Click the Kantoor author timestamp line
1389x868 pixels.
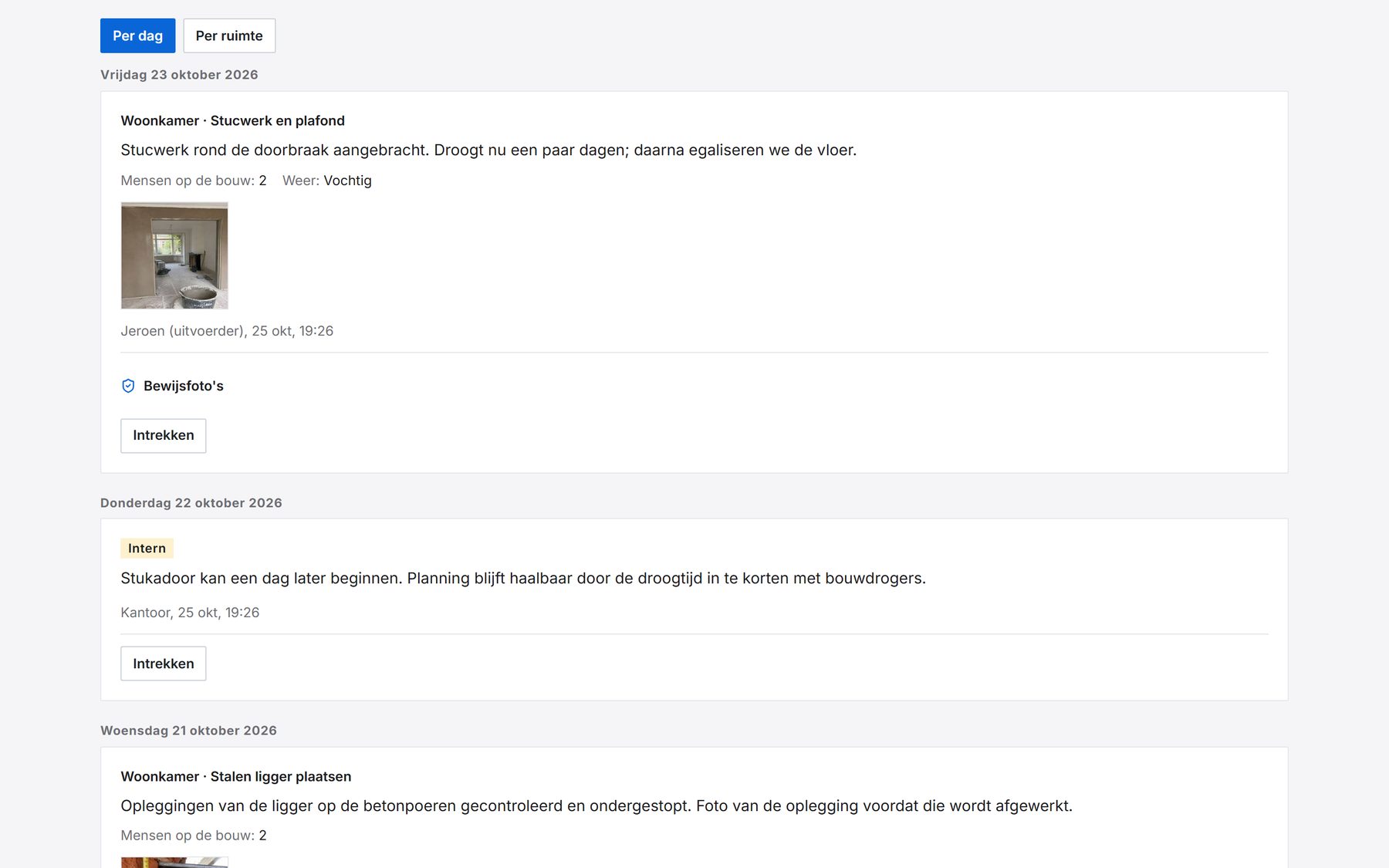point(190,613)
